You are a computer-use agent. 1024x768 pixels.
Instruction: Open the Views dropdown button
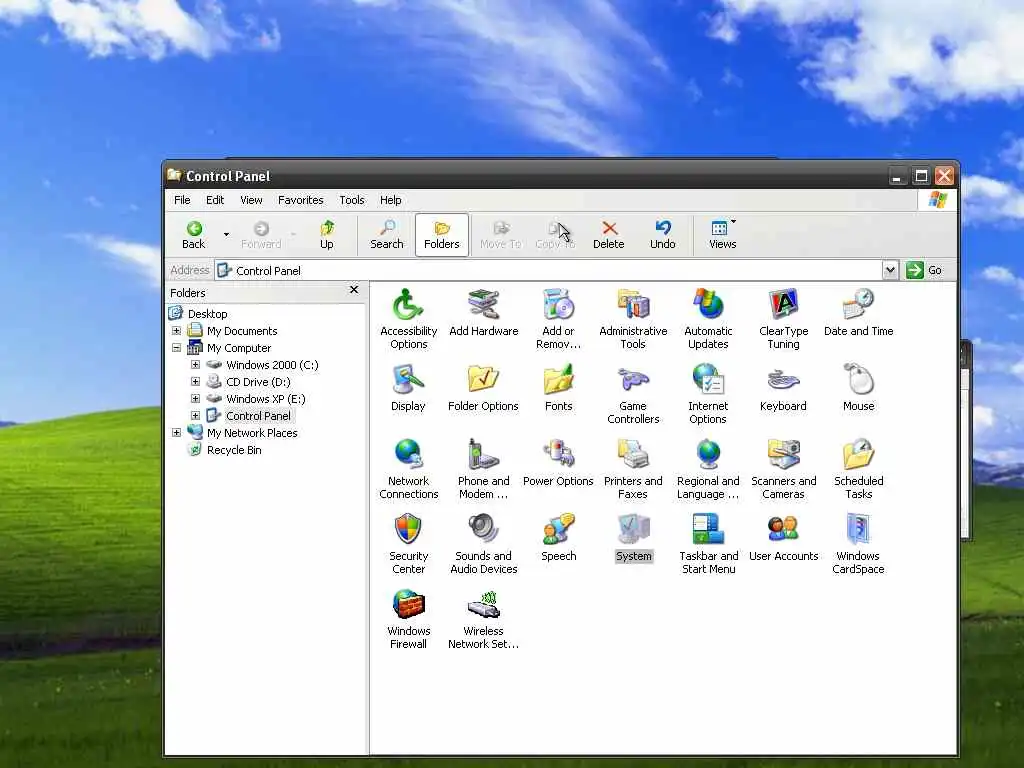pyautogui.click(x=722, y=235)
